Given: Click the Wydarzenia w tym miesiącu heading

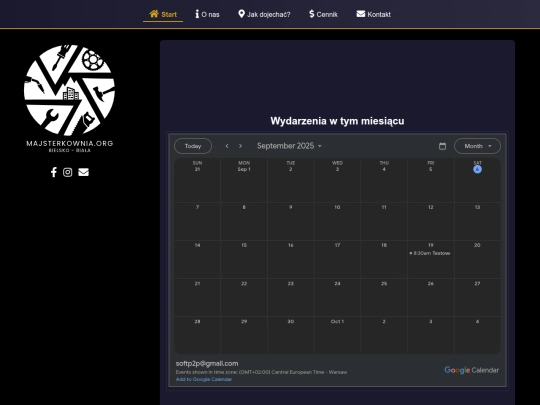Looking at the screenshot, I should [337, 121].
